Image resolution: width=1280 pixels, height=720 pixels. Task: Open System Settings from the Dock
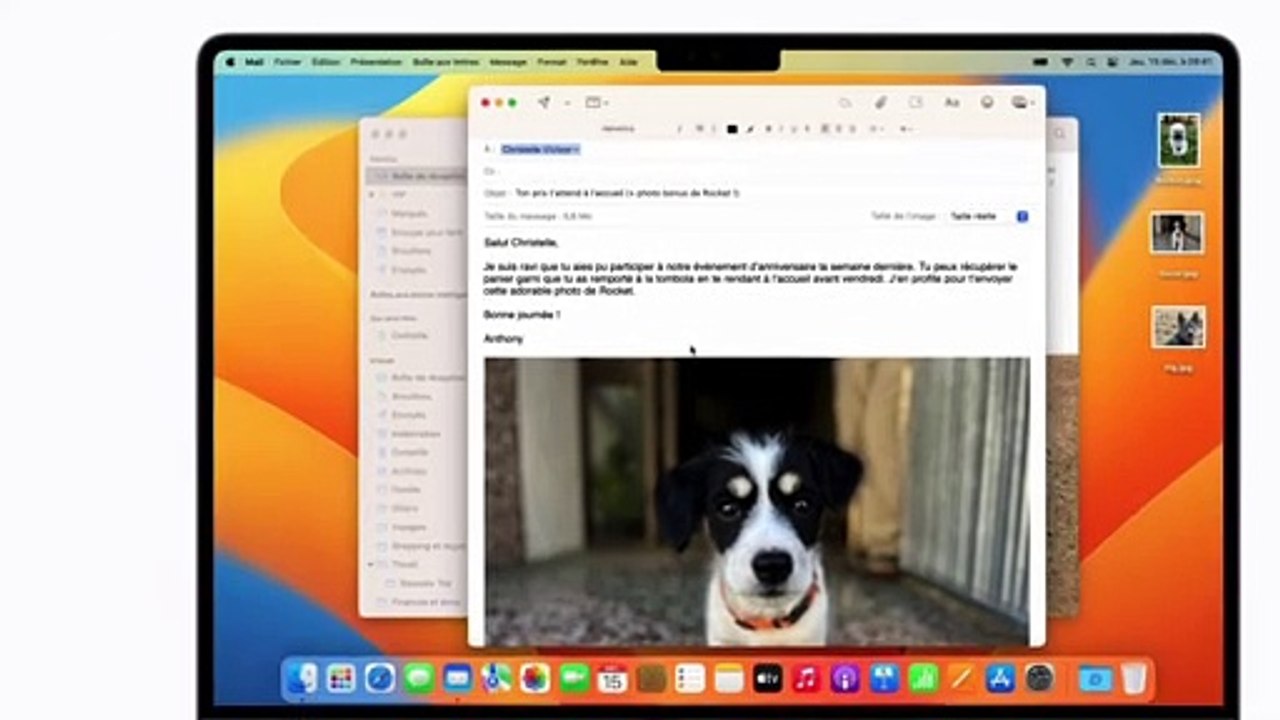tap(1039, 678)
